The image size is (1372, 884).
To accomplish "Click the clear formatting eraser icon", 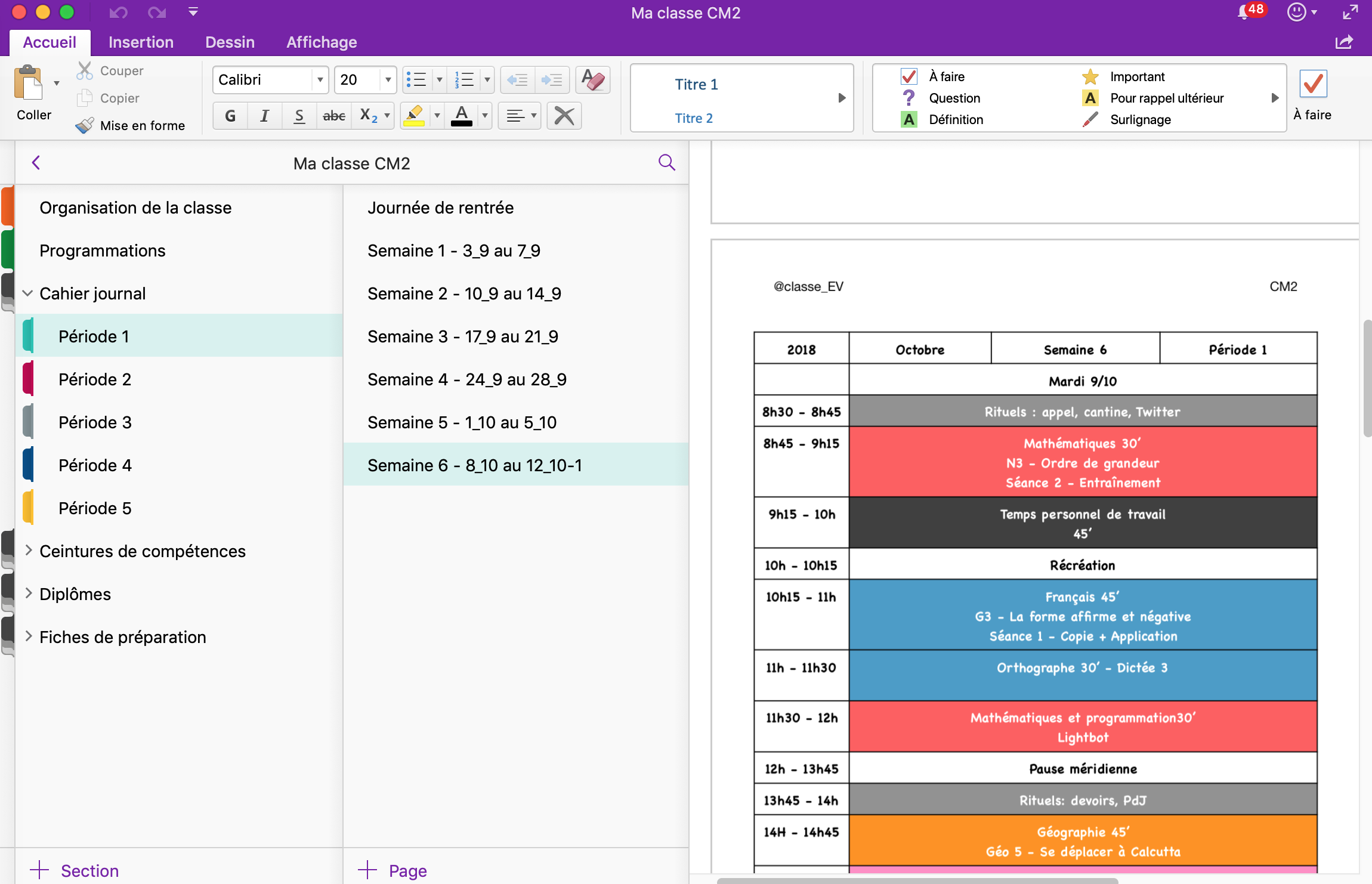I will pos(592,80).
